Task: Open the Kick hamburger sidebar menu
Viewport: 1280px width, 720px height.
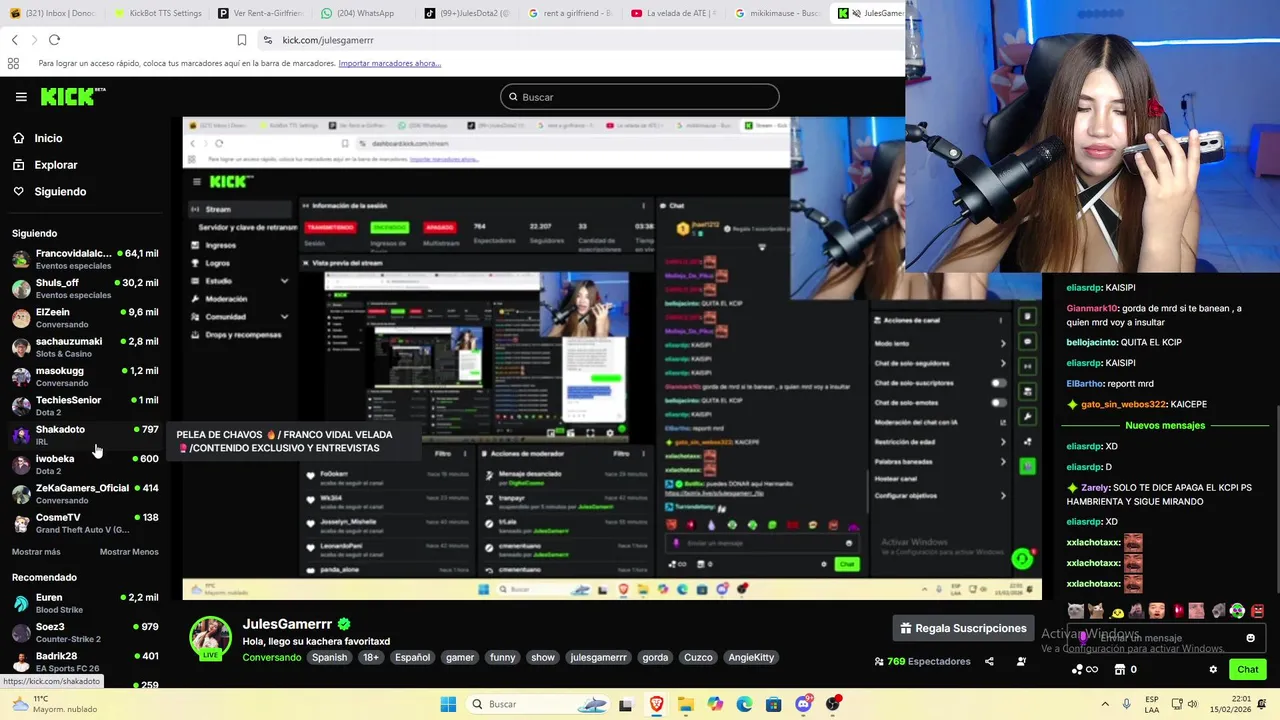Action: click(21, 97)
